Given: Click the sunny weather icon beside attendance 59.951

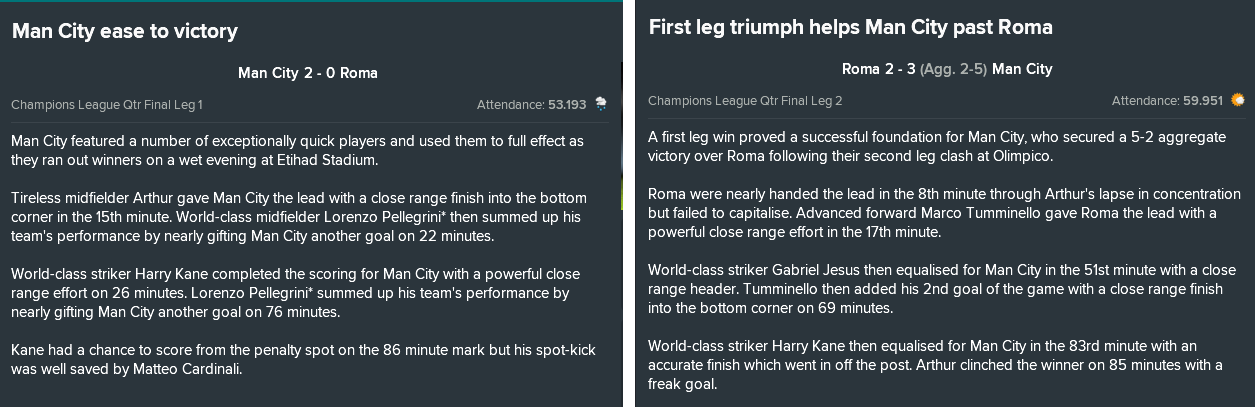Looking at the screenshot, I should coord(1238,100).
